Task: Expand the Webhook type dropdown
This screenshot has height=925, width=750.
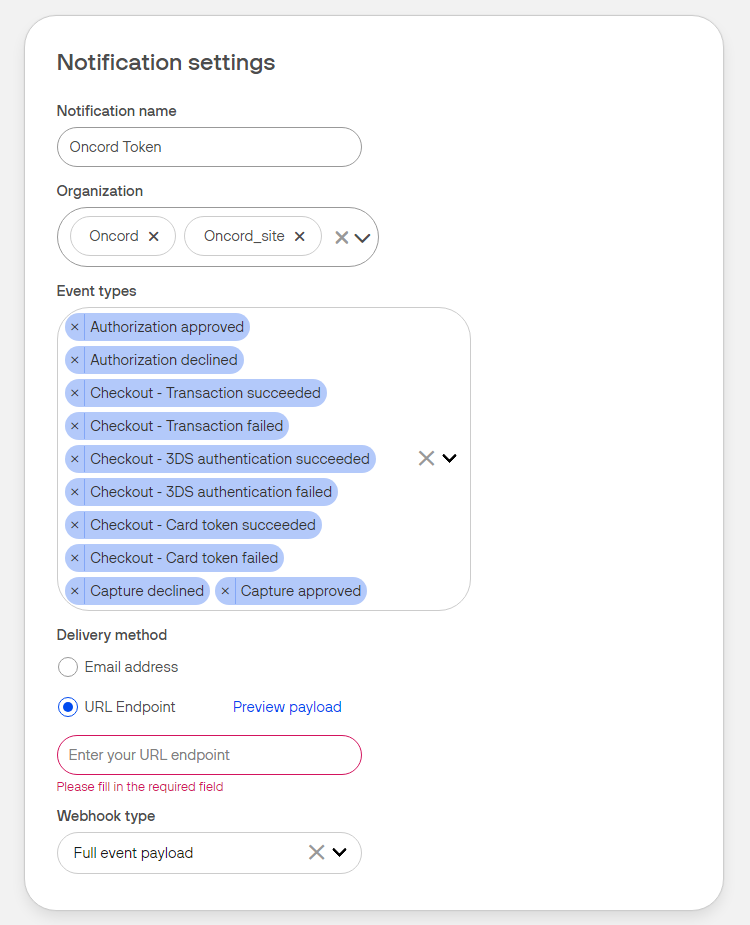Action: [340, 853]
